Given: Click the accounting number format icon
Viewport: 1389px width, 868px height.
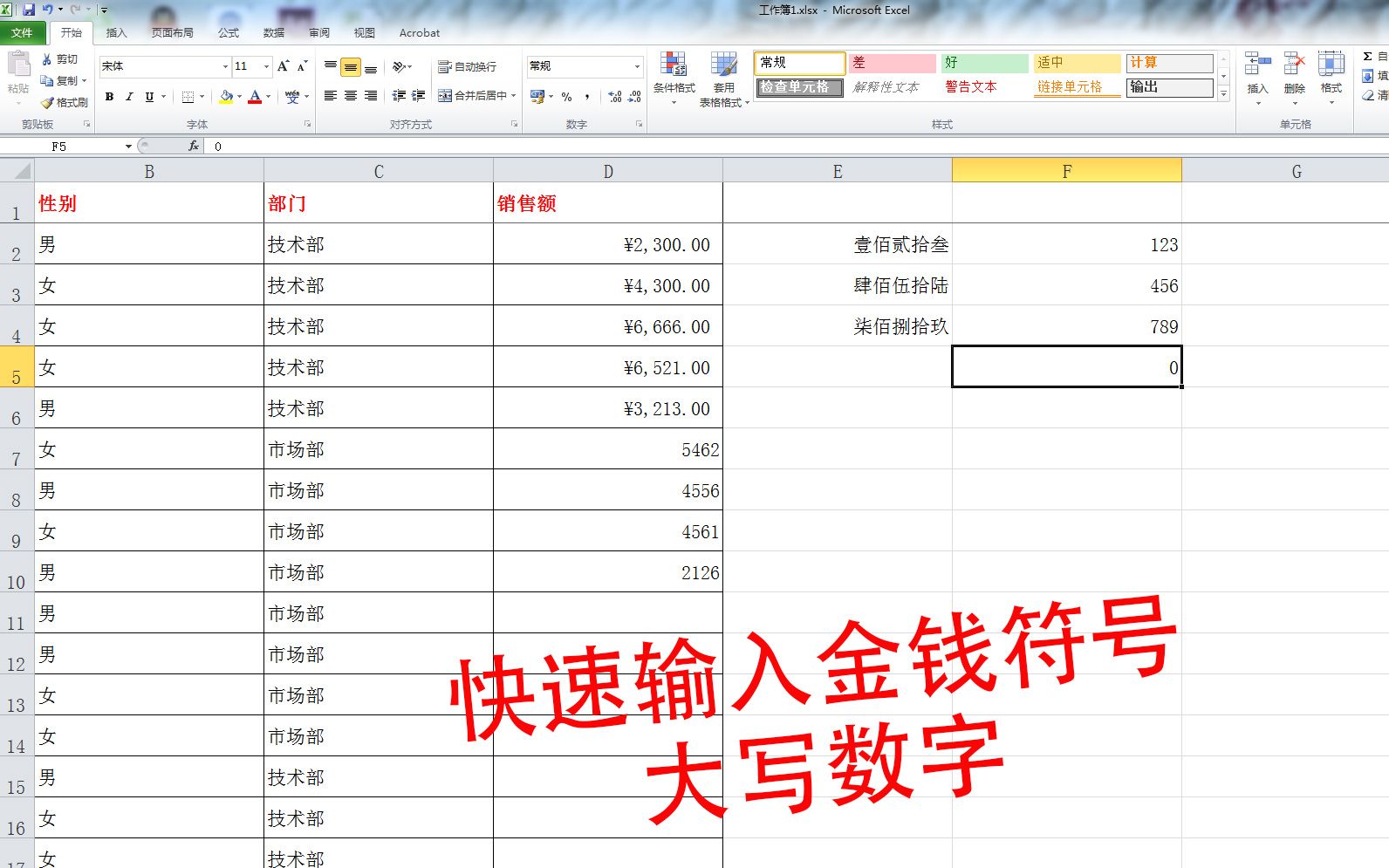Looking at the screenshot, I should (x=537, y=97).
